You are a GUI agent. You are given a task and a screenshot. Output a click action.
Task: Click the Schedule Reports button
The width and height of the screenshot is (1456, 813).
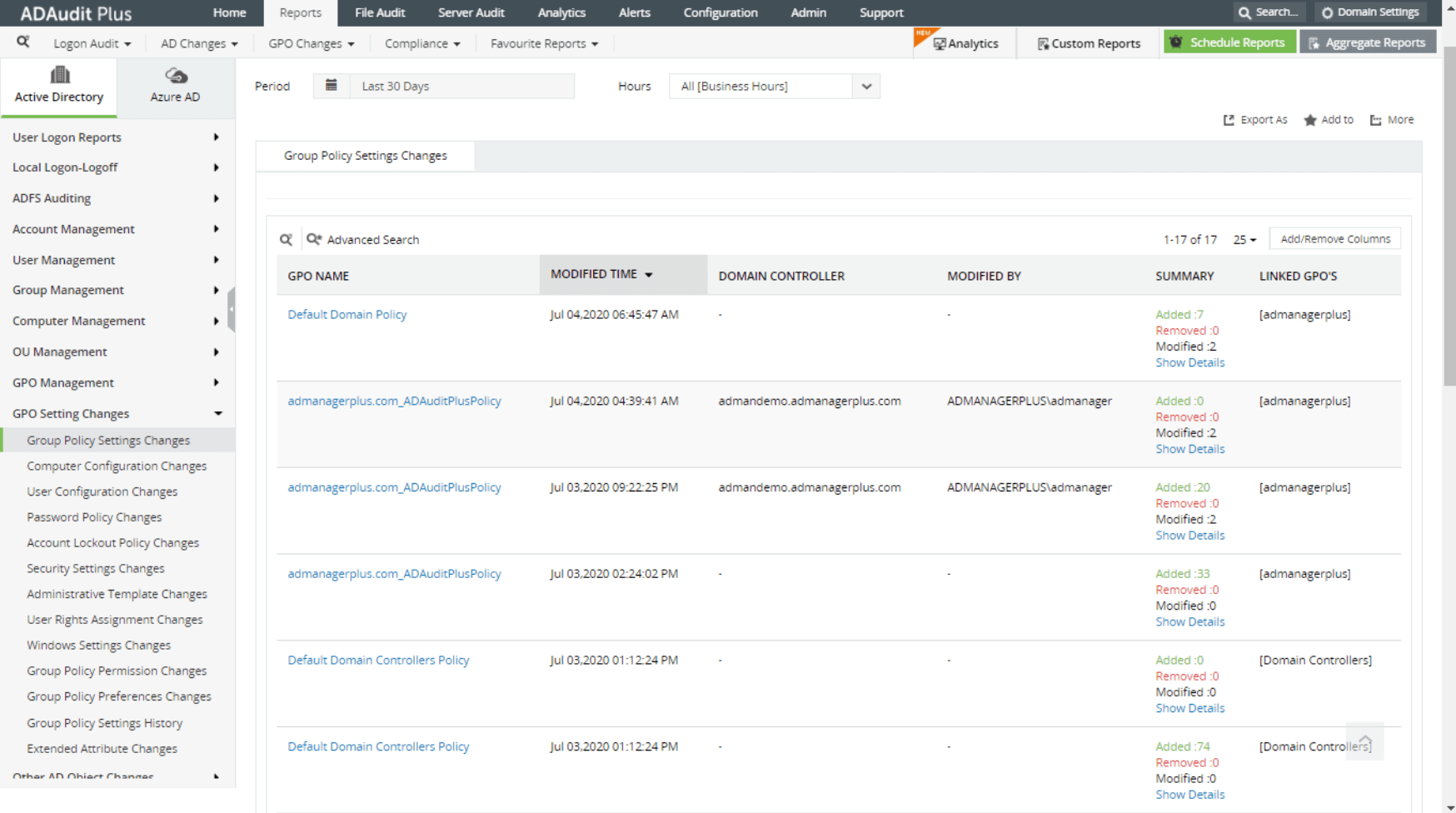coord(1229,42)
